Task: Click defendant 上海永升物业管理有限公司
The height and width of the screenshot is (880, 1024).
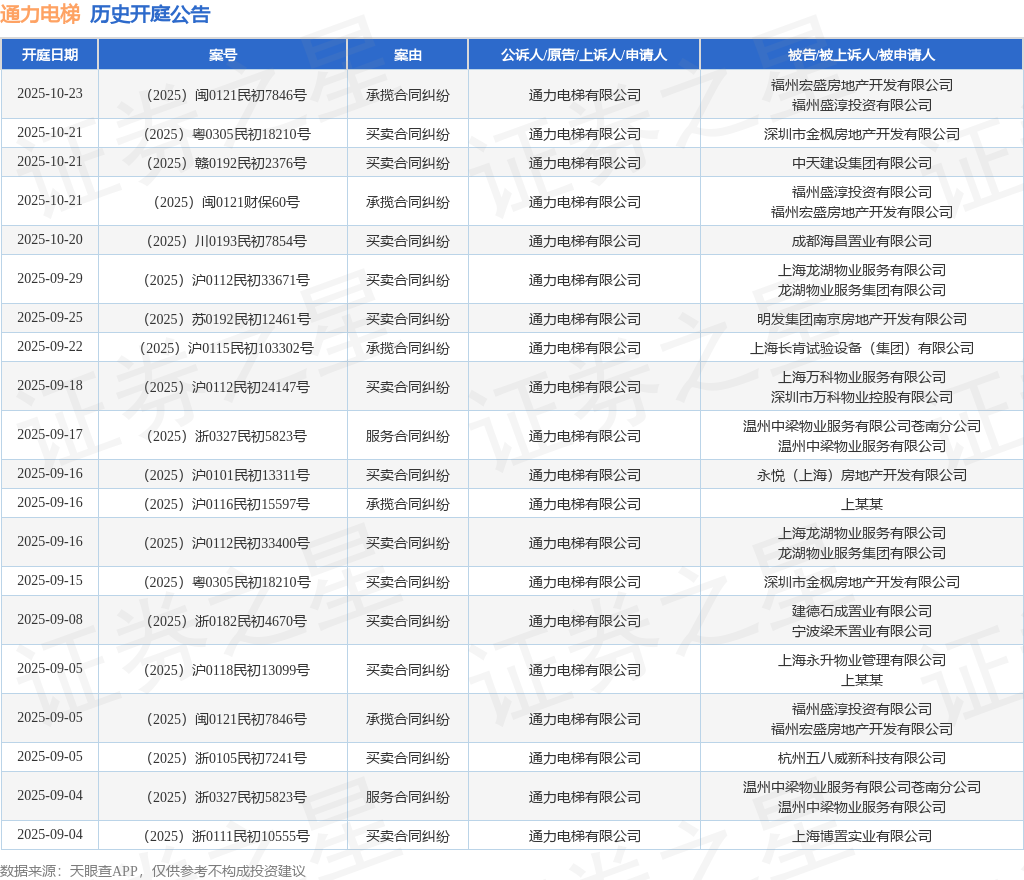Action: 861,661
